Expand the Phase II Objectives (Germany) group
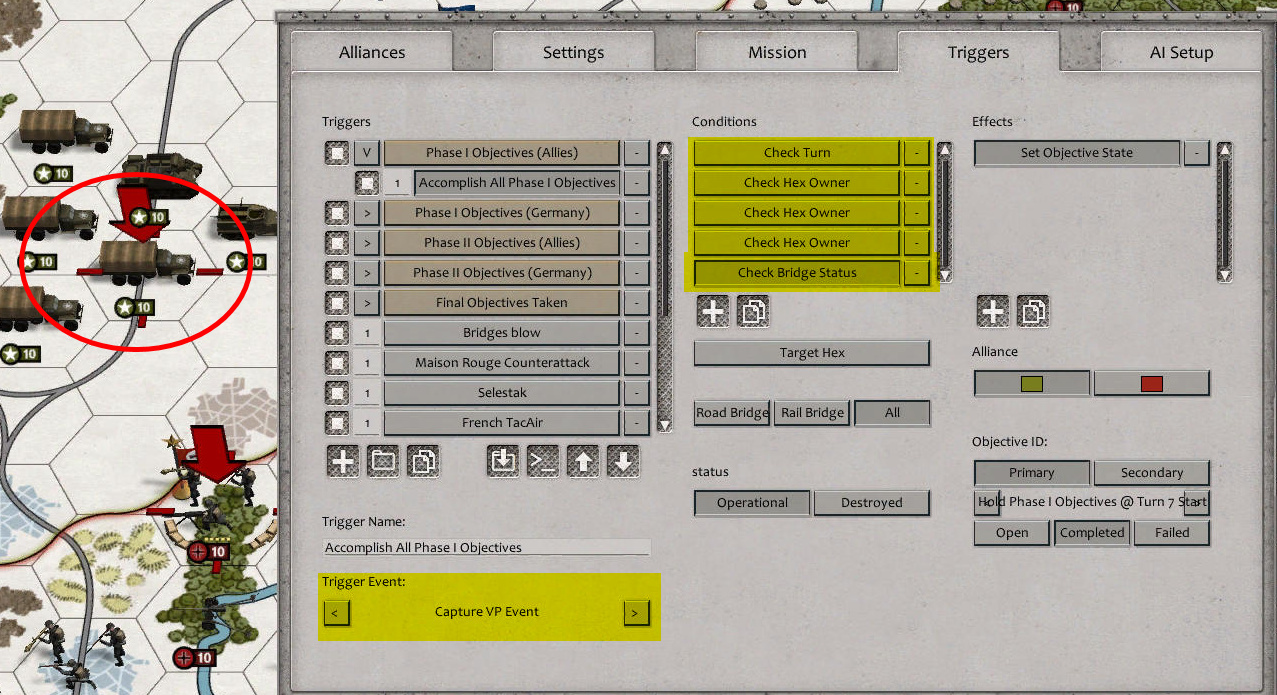1277x695 pixels. click(367, 273)
